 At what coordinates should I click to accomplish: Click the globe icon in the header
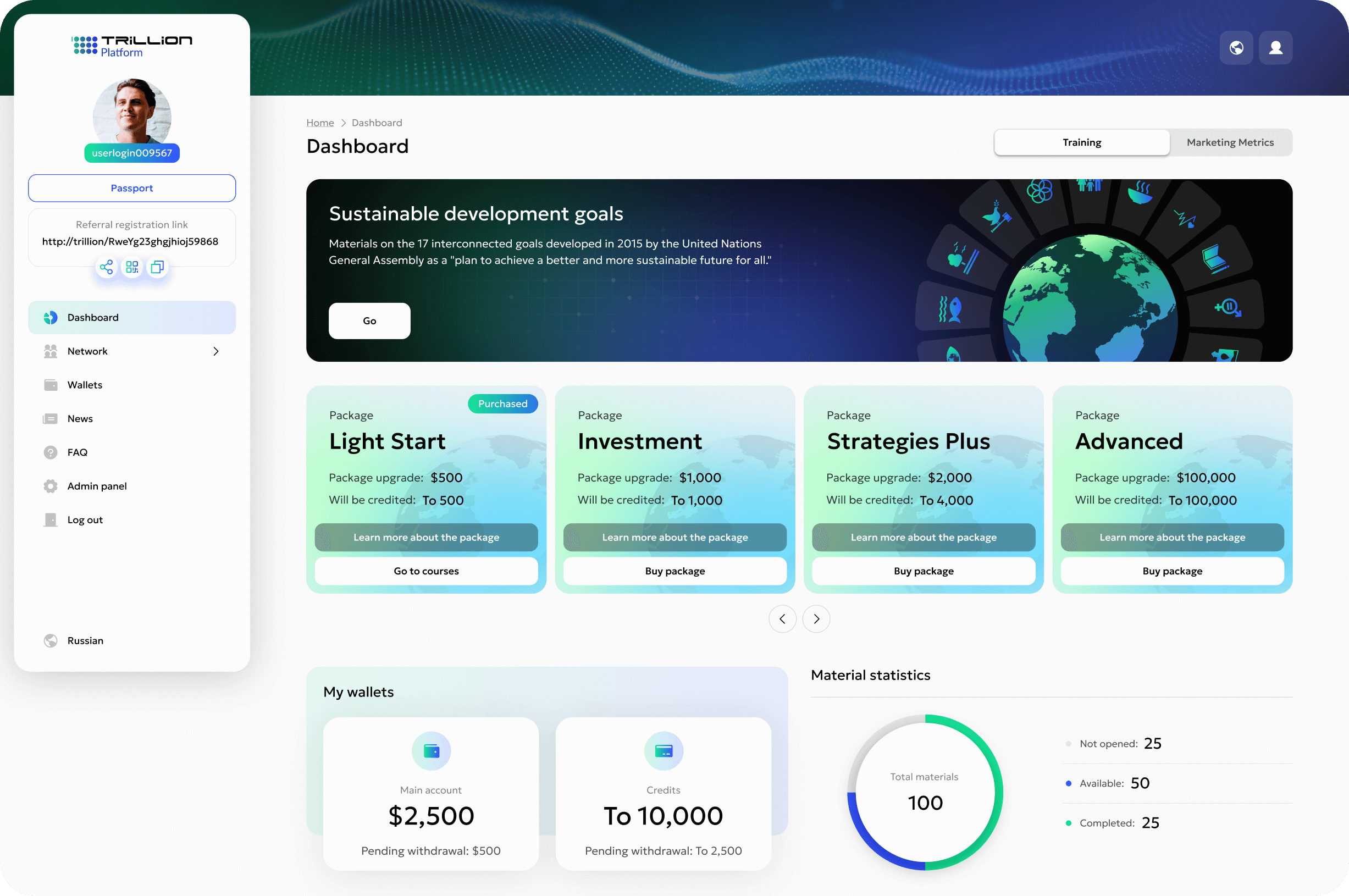coord(1236,47)
